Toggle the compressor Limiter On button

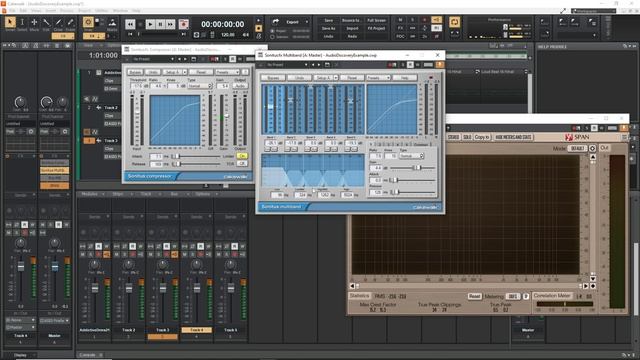pos(242,156)
